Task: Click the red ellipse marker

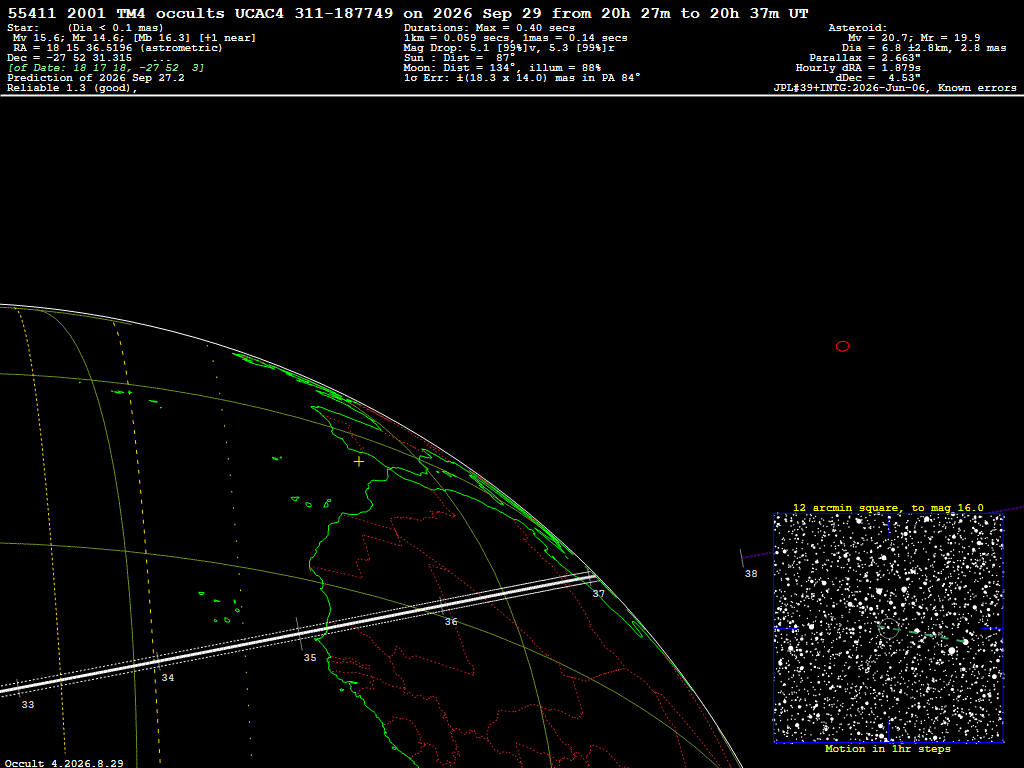Action: [x=842, y=346]
